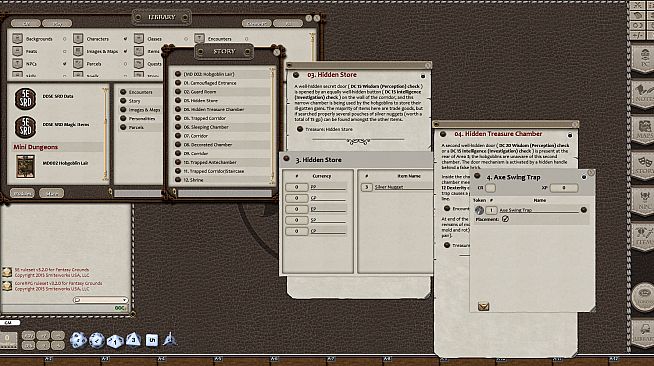Toggle the Parcels sidebar visibility checkbox
Screen dimensions: 654x366
coord(125,64)
